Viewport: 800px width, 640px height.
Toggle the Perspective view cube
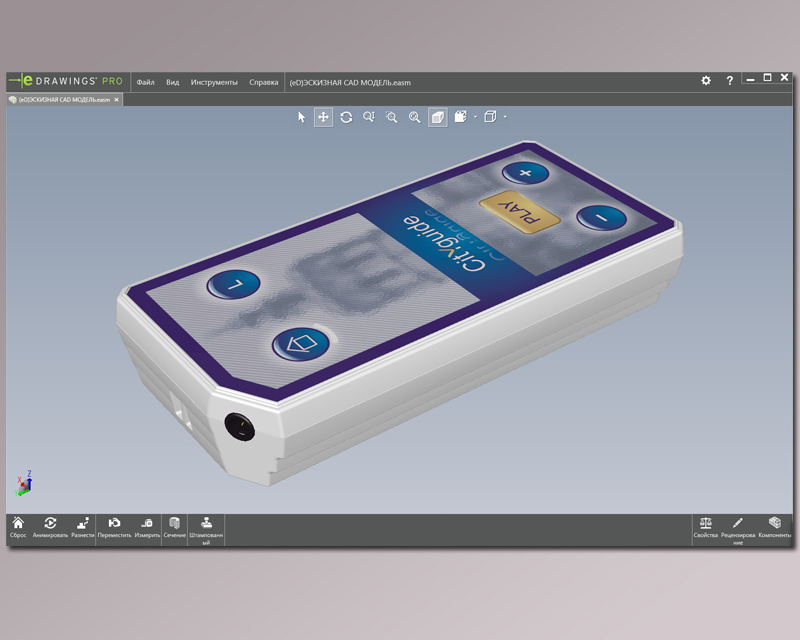[438, 117]
